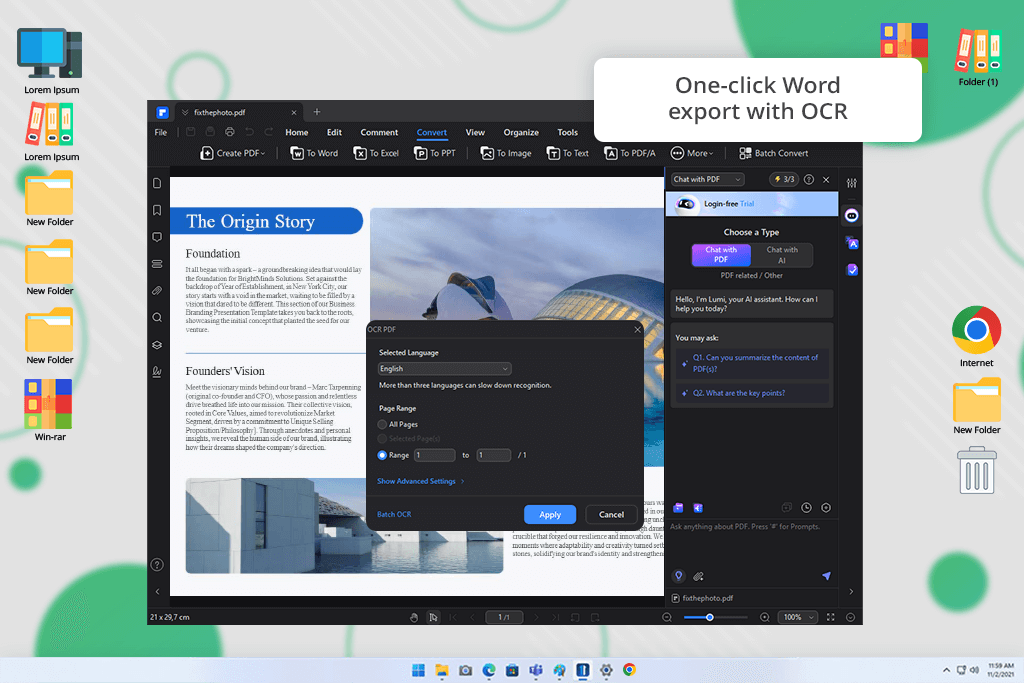Screen dimensions: 1024x683
Task: Open the search panel in left sidebar
Action: coord(157,318)
